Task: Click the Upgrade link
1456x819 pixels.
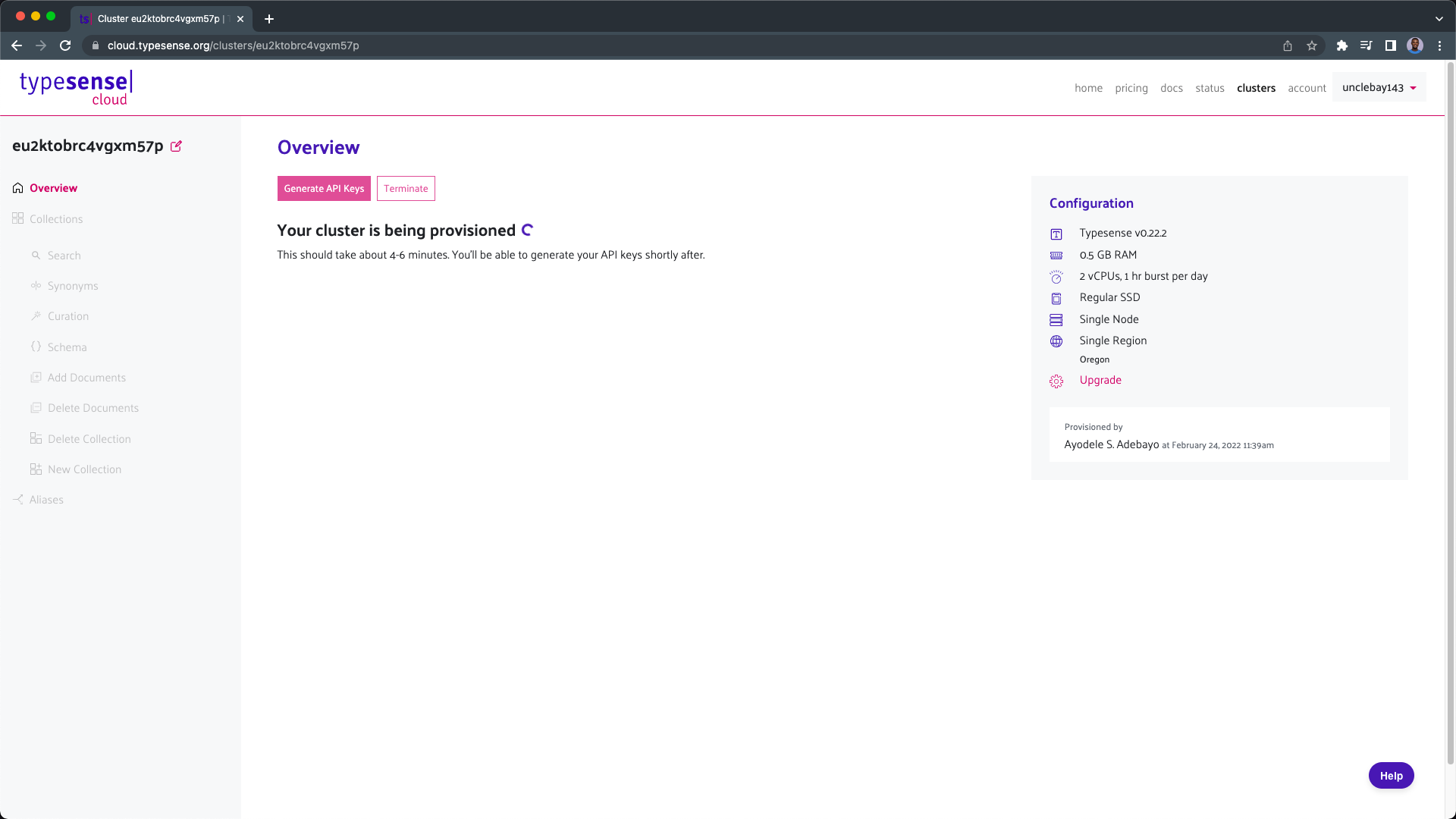Action: pyautogui.click(x=1100, y=380)
